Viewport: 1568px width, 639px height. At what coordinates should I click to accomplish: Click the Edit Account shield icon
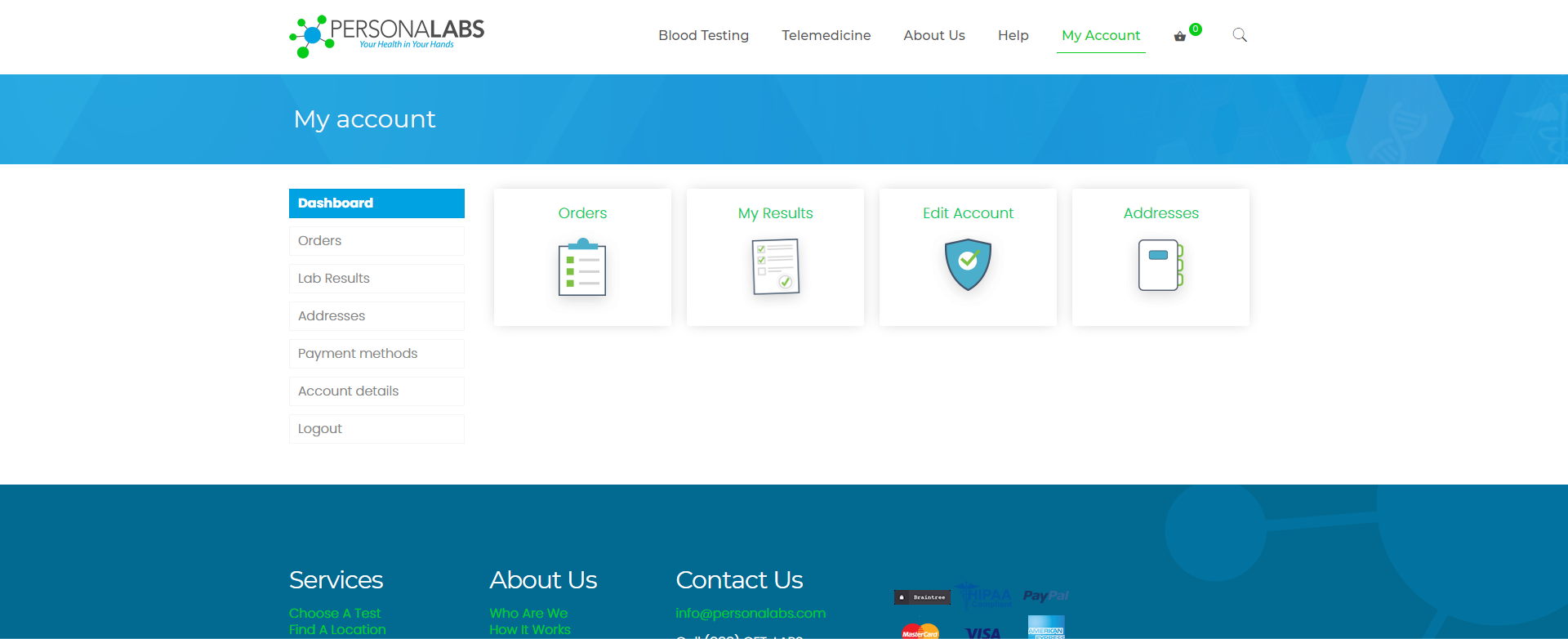(x=968, y=265)
